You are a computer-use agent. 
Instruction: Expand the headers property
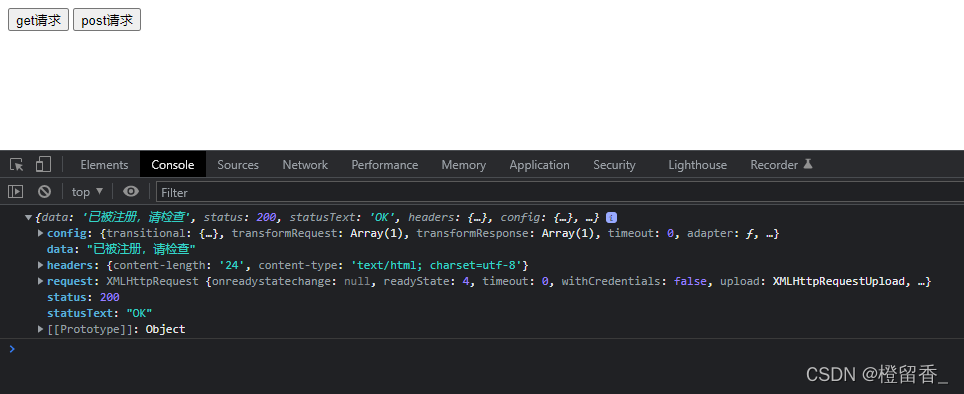point(41,265)
